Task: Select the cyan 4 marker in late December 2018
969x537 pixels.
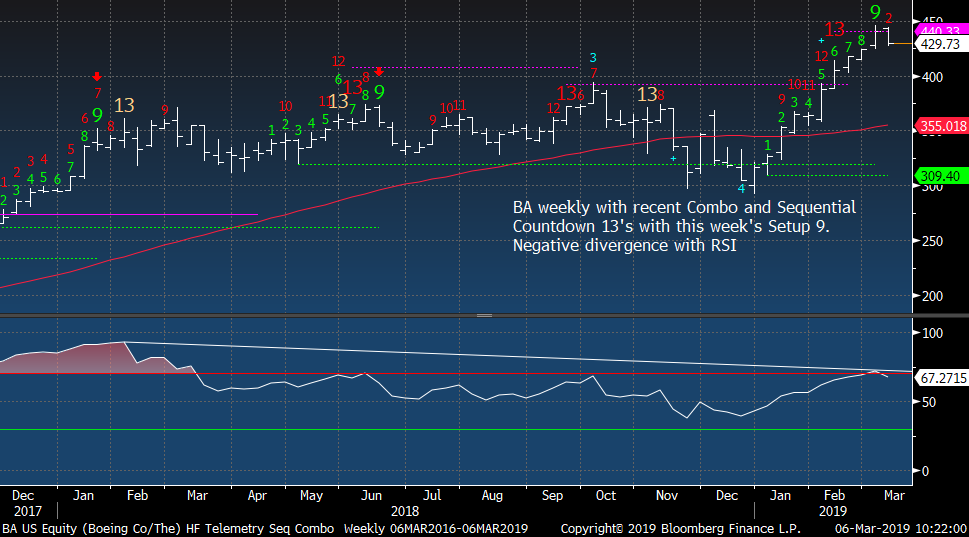Action: [741, 188]
